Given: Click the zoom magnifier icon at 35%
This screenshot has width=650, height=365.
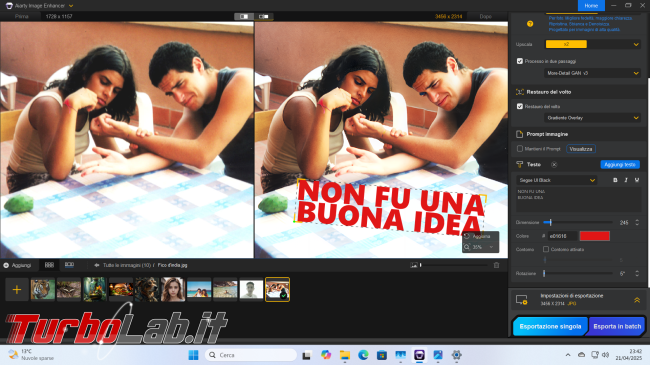Looking at the screenshot, I should pyautogui.click(x=467, y=247).
